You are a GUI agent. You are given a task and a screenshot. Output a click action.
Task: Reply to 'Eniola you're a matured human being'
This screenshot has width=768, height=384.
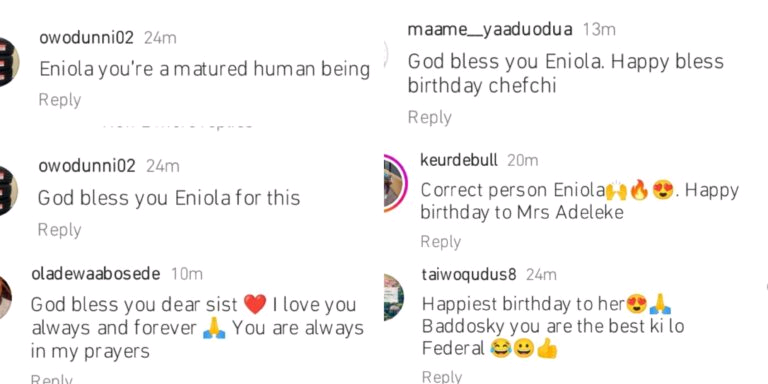[60, 100]
